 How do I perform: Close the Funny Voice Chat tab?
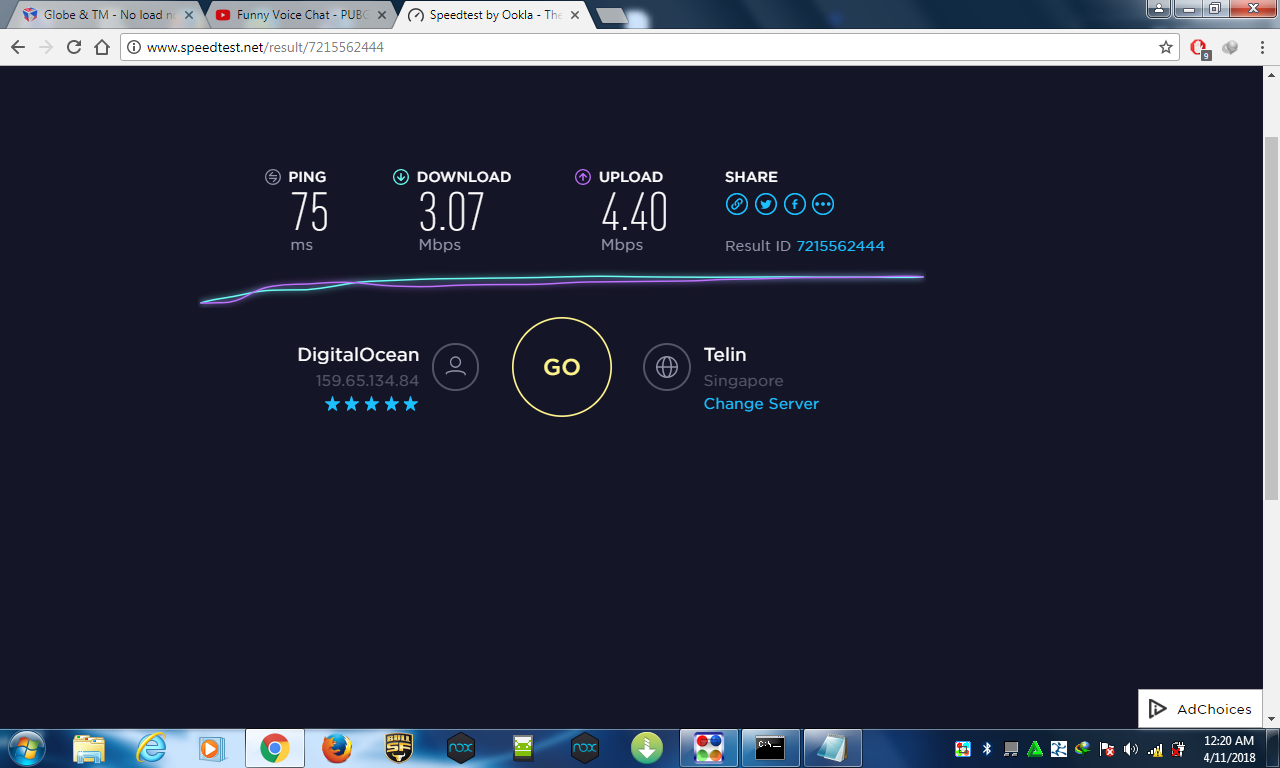[x=381, y=15]
